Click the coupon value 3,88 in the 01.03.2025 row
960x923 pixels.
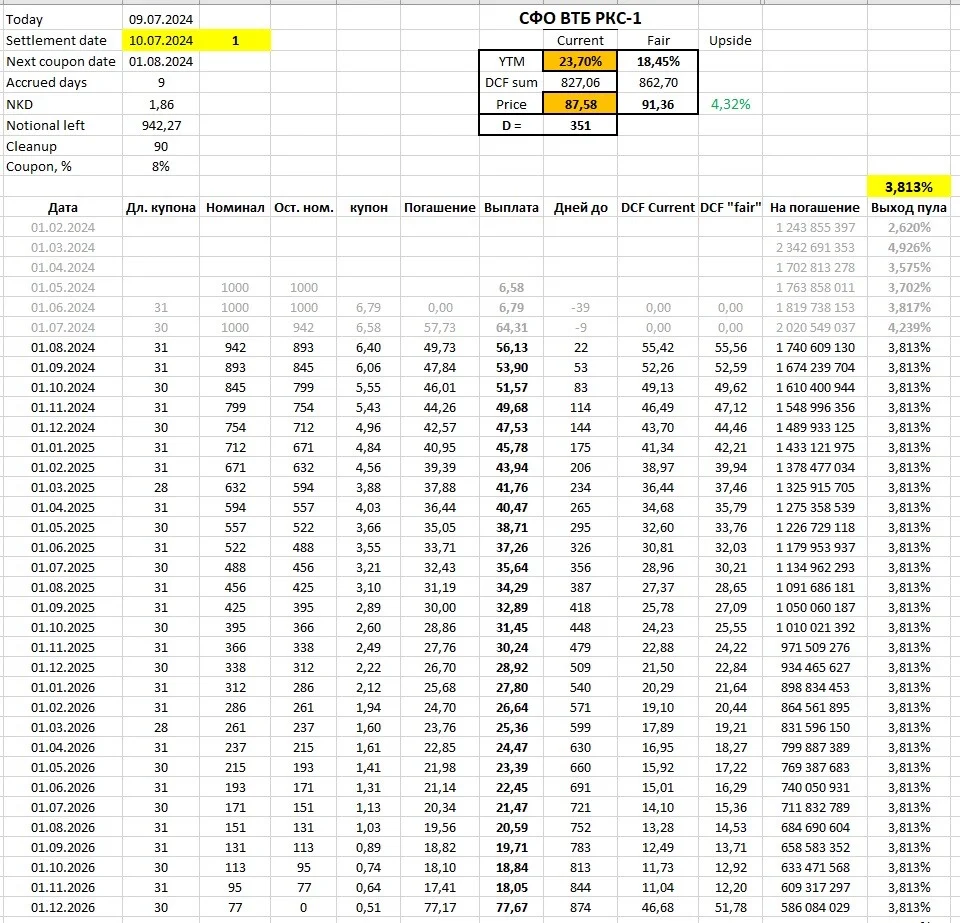[369, 488]
